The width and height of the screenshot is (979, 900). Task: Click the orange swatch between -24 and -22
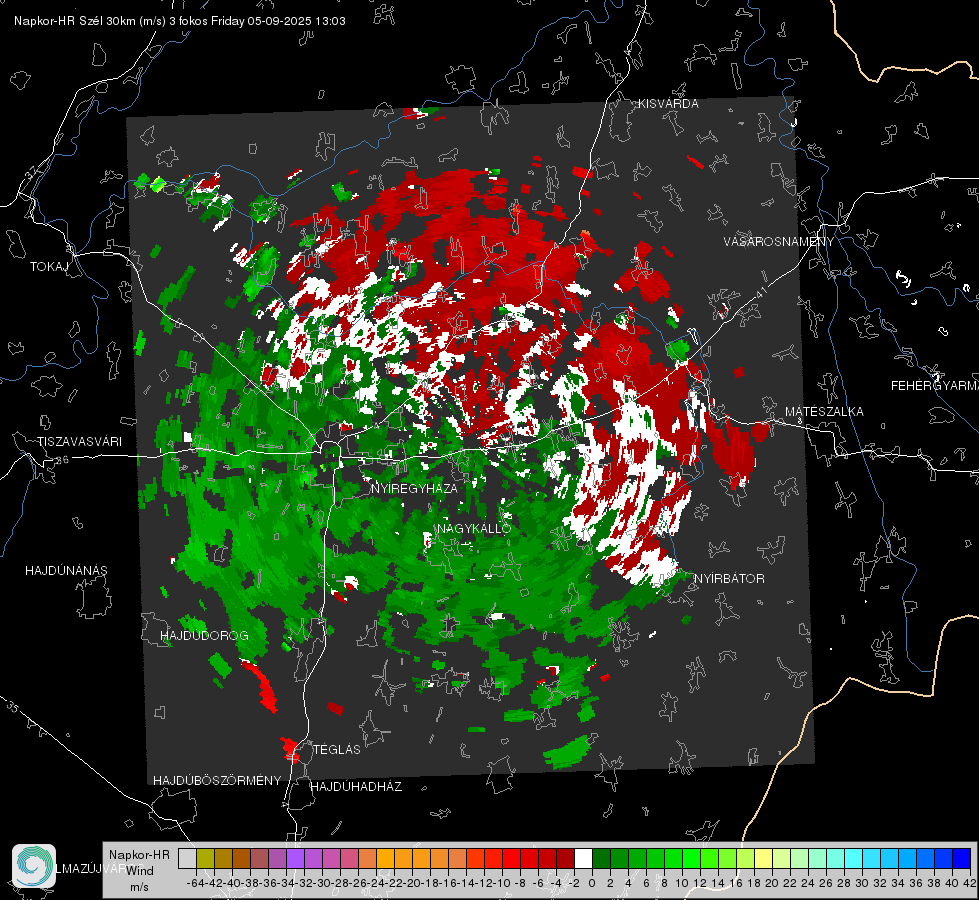tap(385, 859)
